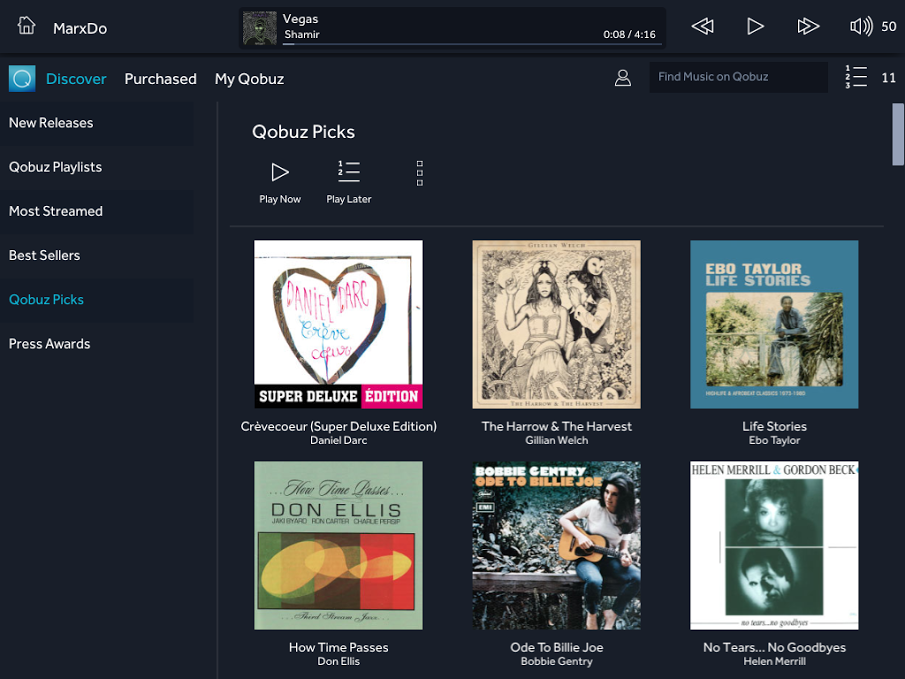Click the volume level value '50'

(x=889, y=27)
